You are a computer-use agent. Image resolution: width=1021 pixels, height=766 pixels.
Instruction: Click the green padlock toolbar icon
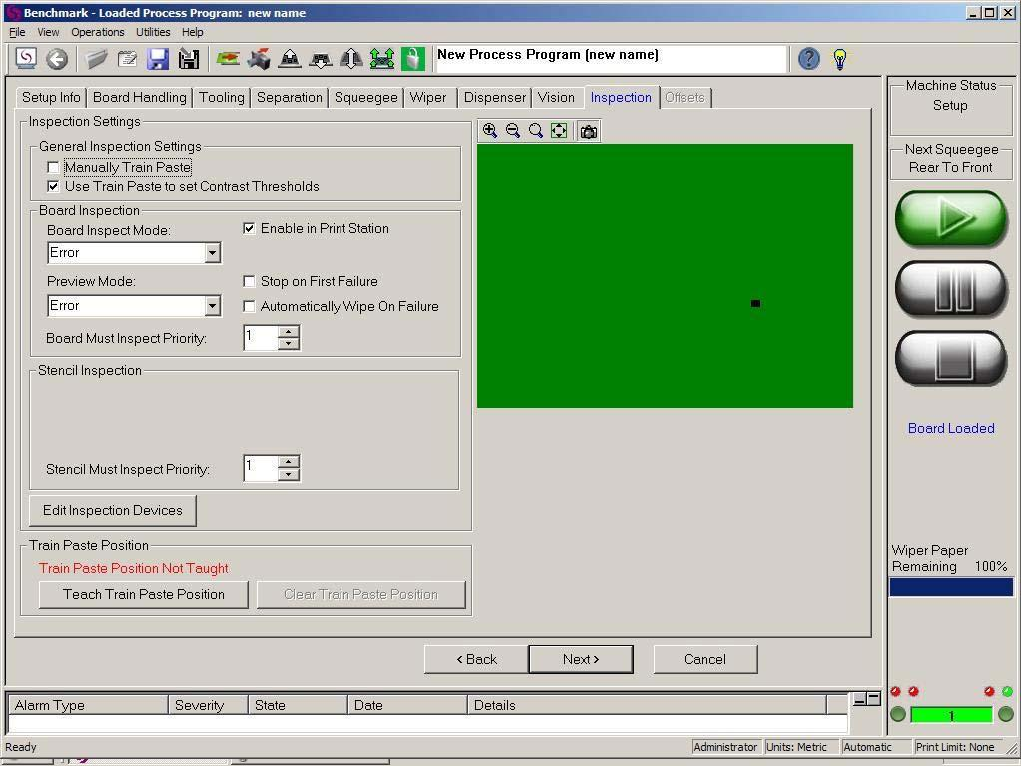coord(413,59)
